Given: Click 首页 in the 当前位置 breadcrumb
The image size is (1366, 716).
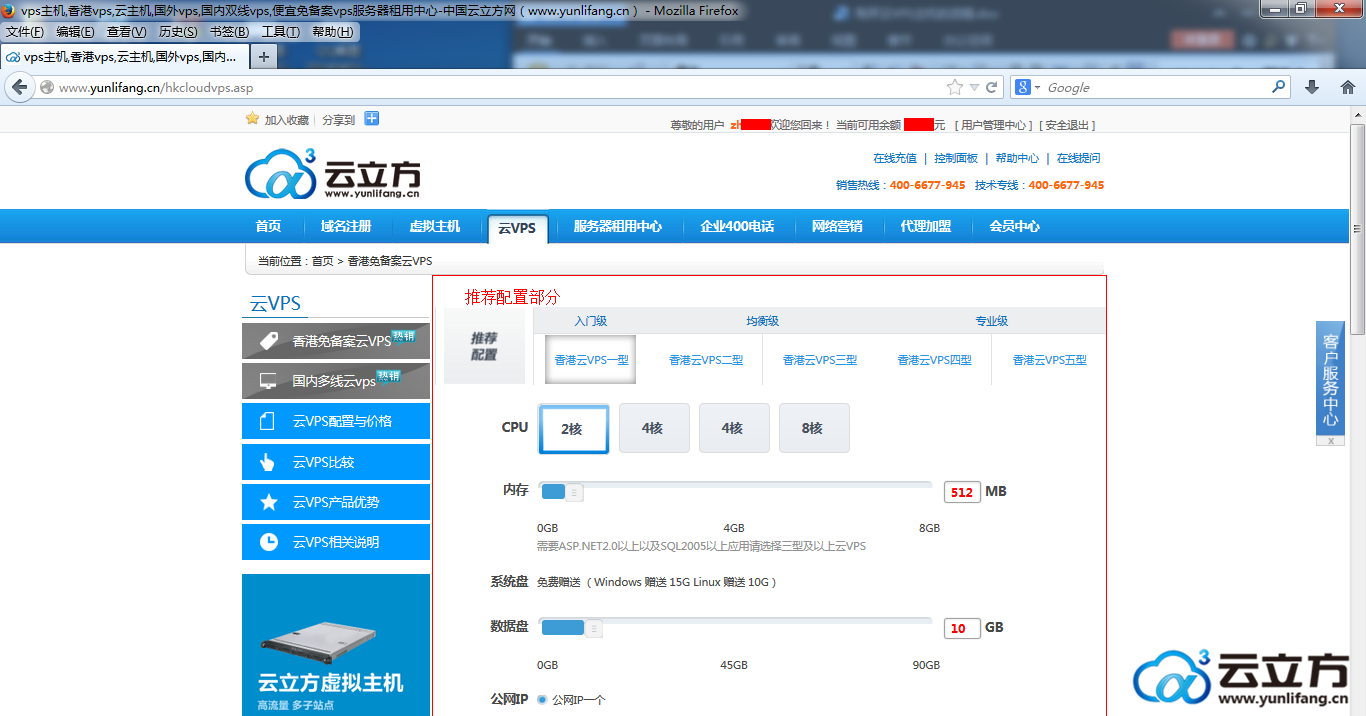Looking at the screenshot, I should pos(323,261).
